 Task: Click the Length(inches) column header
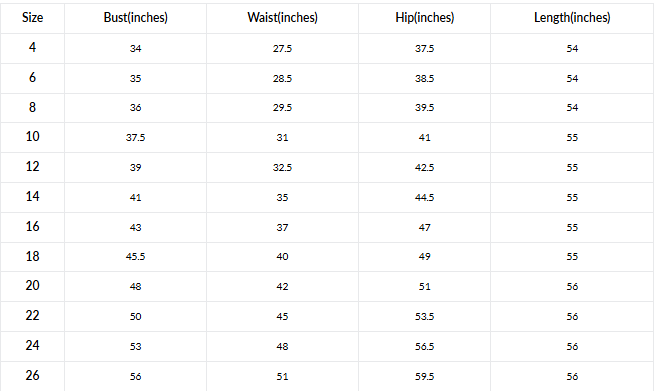[x=572, y=18]
